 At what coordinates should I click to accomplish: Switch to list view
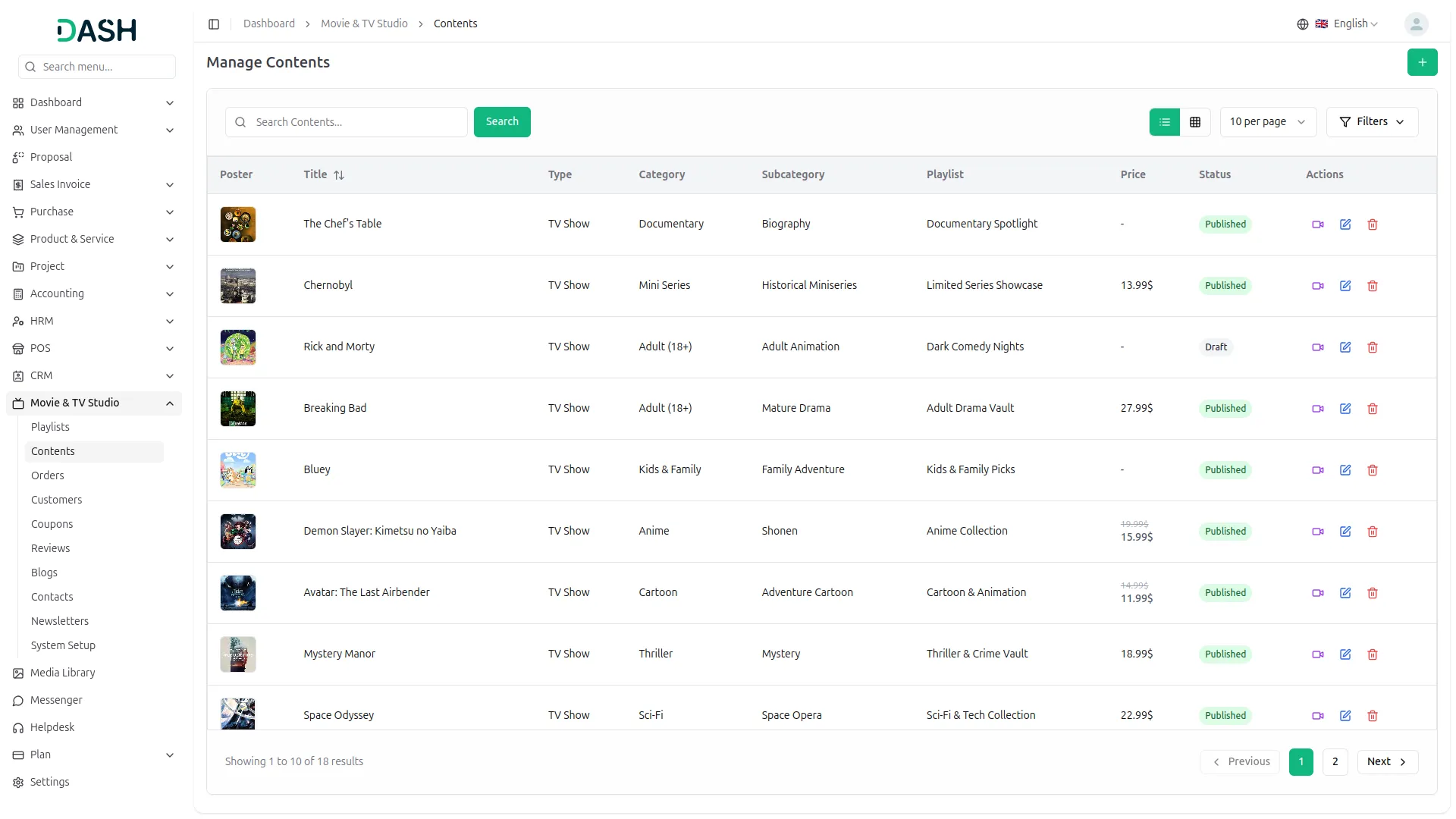tap(1165, 122)
